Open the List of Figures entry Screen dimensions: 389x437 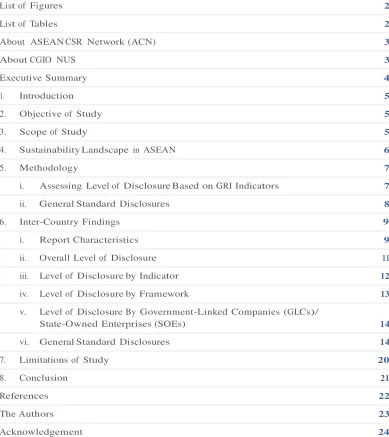(31, 6)
